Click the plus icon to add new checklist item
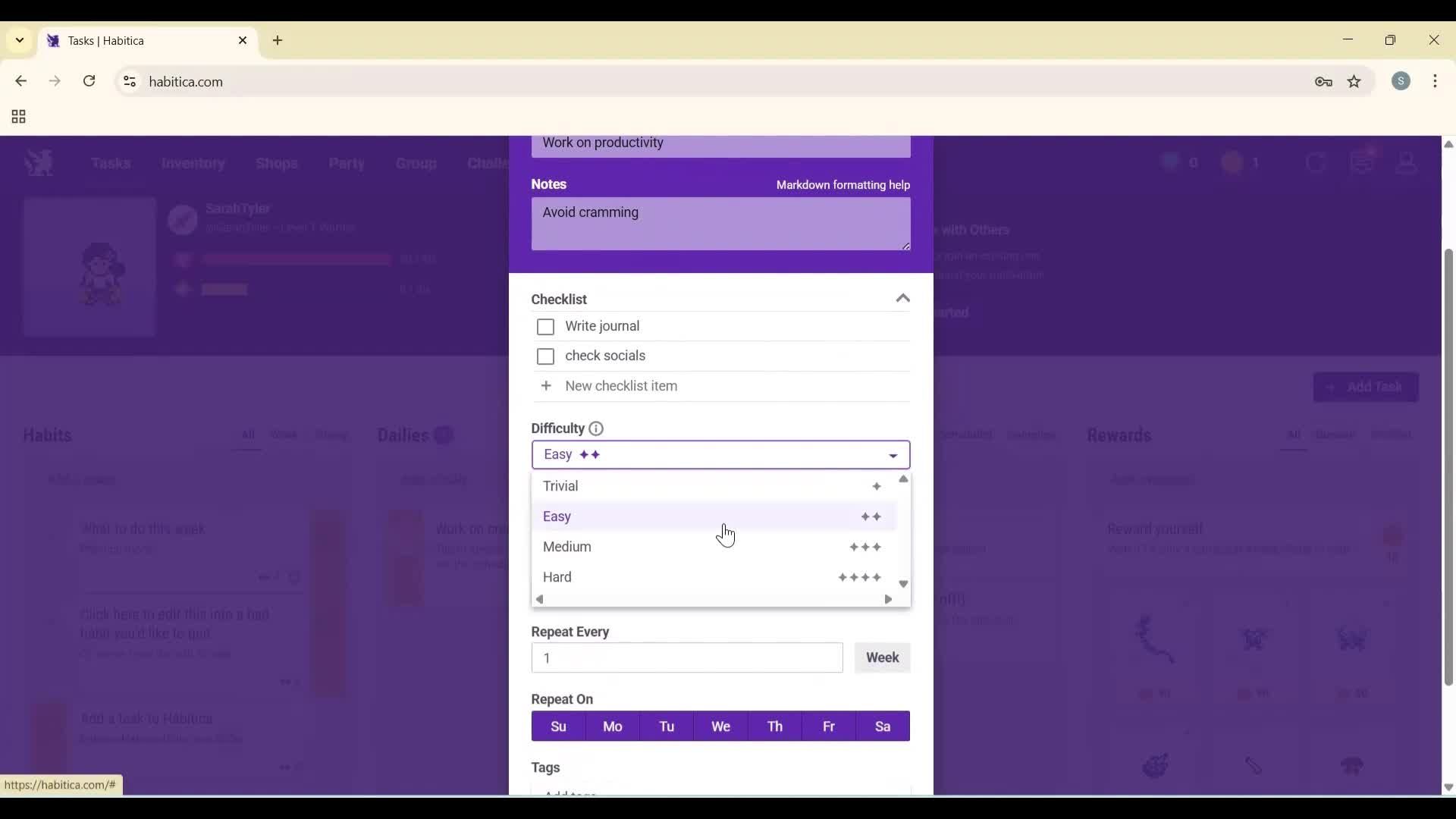This screenshot has height=819, width=1456. point(546,386)
